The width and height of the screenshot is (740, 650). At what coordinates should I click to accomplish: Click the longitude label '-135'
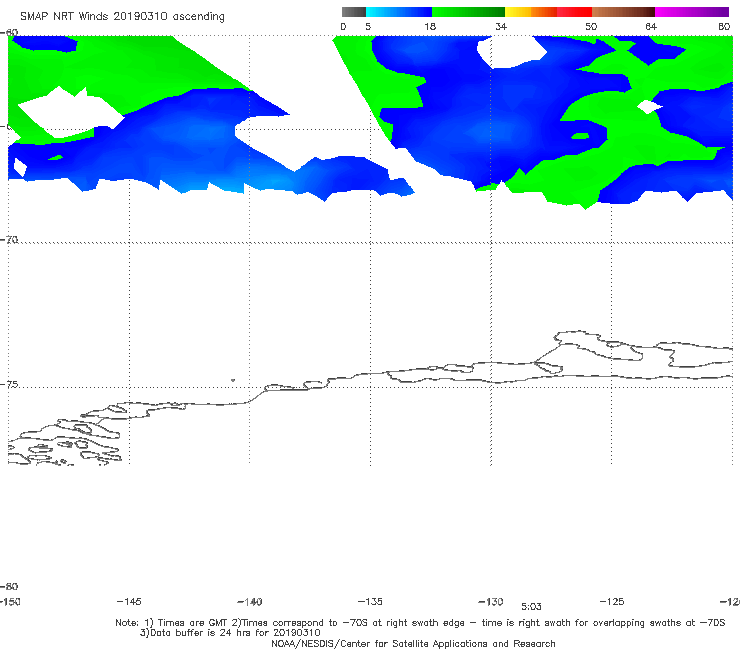click(x=370, y=601)
